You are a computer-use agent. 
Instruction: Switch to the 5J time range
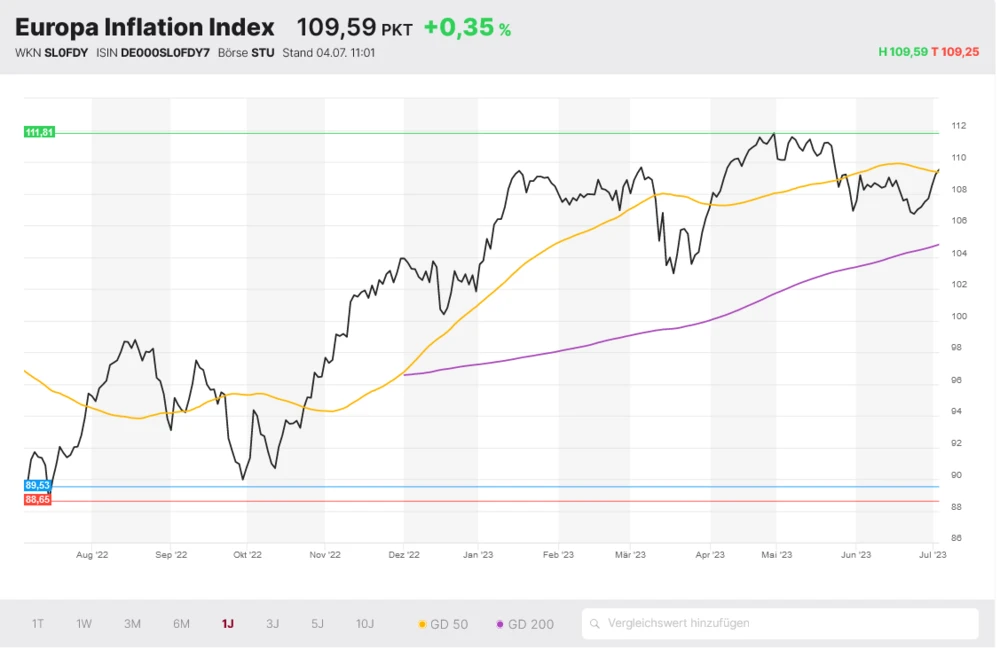[x=317, y=624]
